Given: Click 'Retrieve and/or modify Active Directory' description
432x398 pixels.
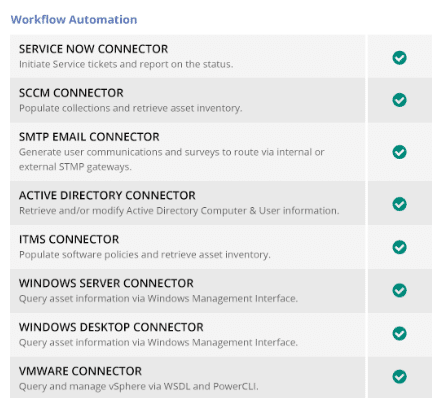Looking at the screenshot, I should (x=179, y=211).
